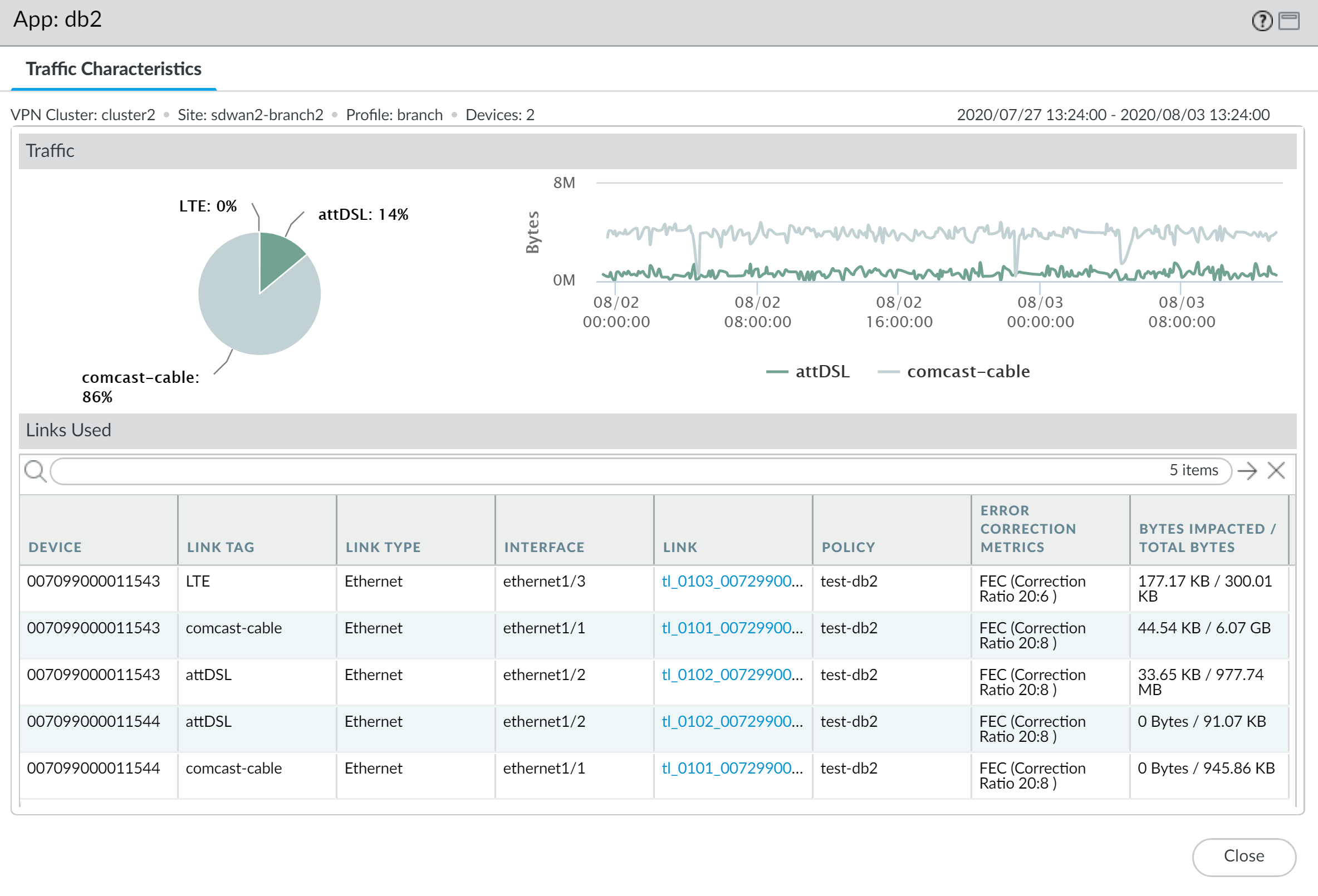The height and width of the screenshot is (896, 1318).
Task: Select the Traffic Characteristics tab
Action: [114, 69]
